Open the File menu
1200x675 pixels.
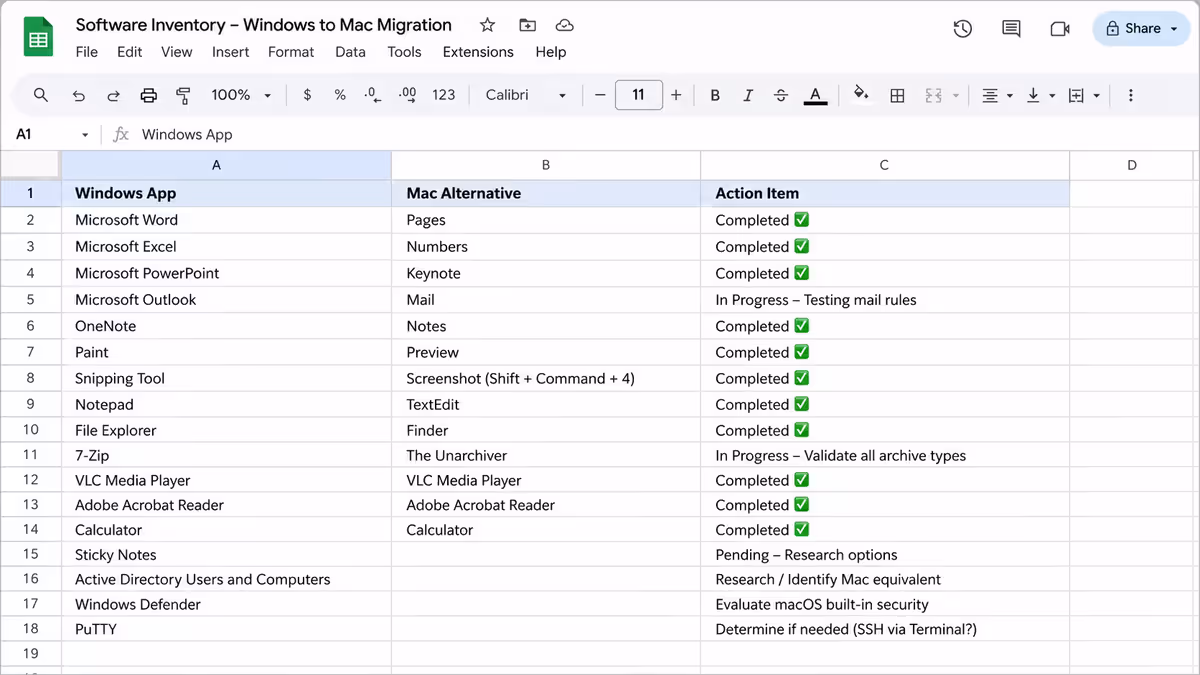pos(87,52)
